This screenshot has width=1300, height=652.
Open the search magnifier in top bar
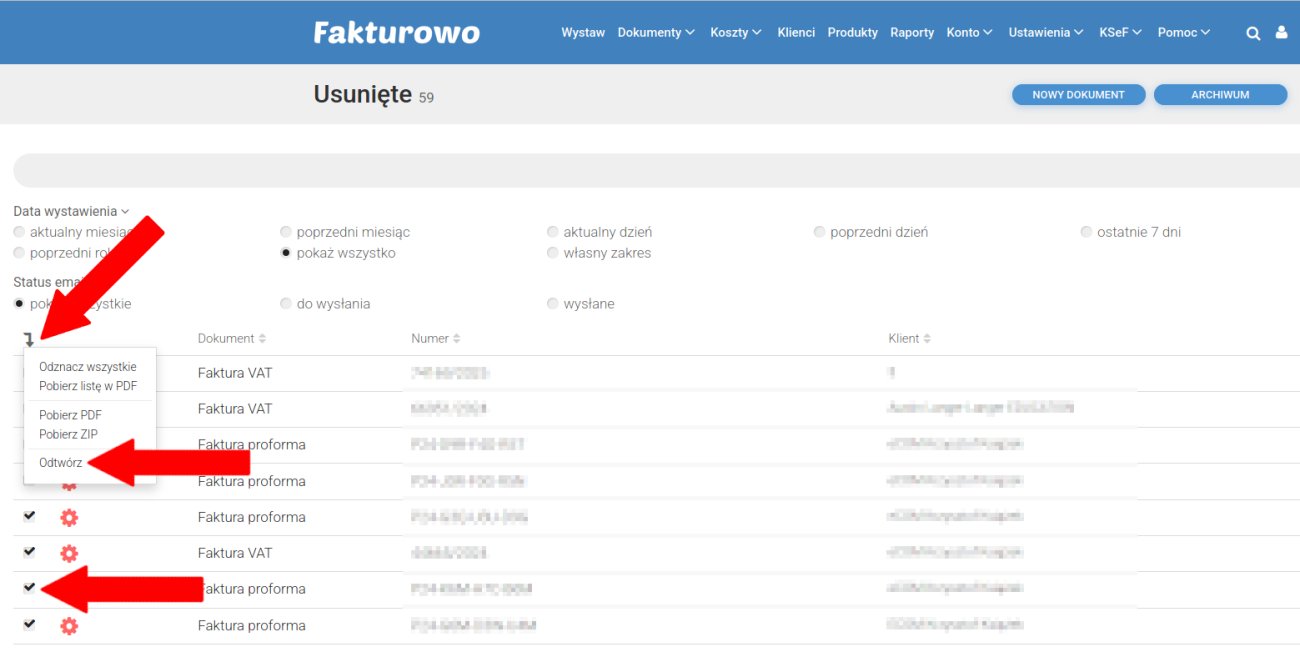[x=1252, y=33]
